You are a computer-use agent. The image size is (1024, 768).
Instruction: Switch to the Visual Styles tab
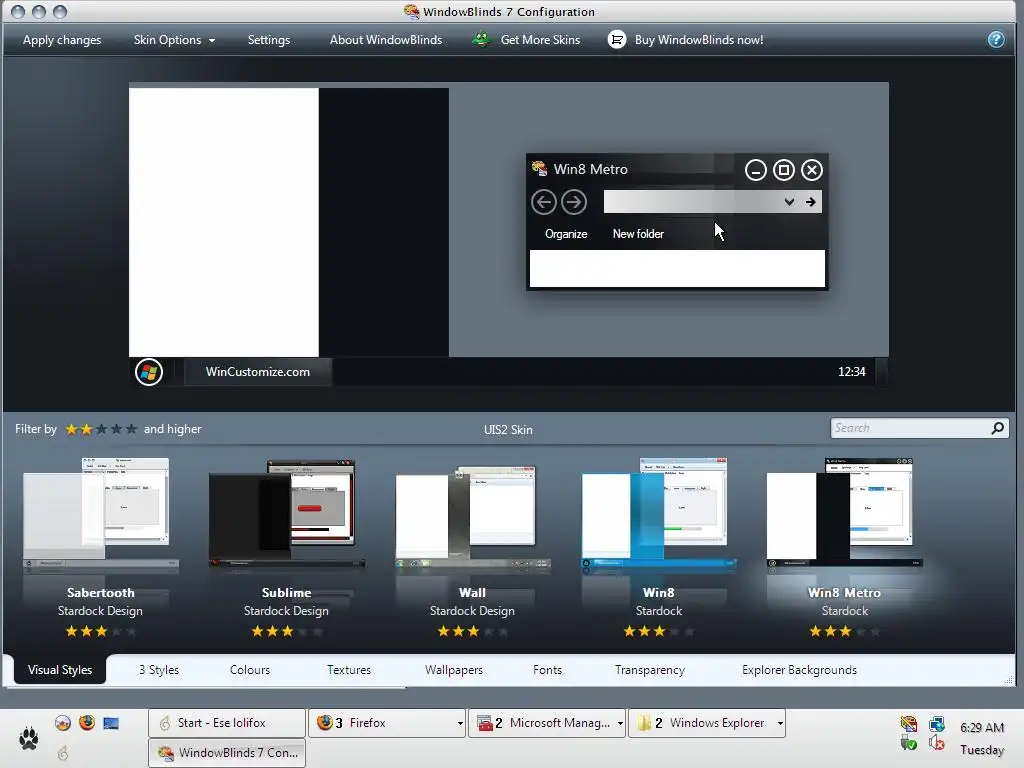(59, 669)
